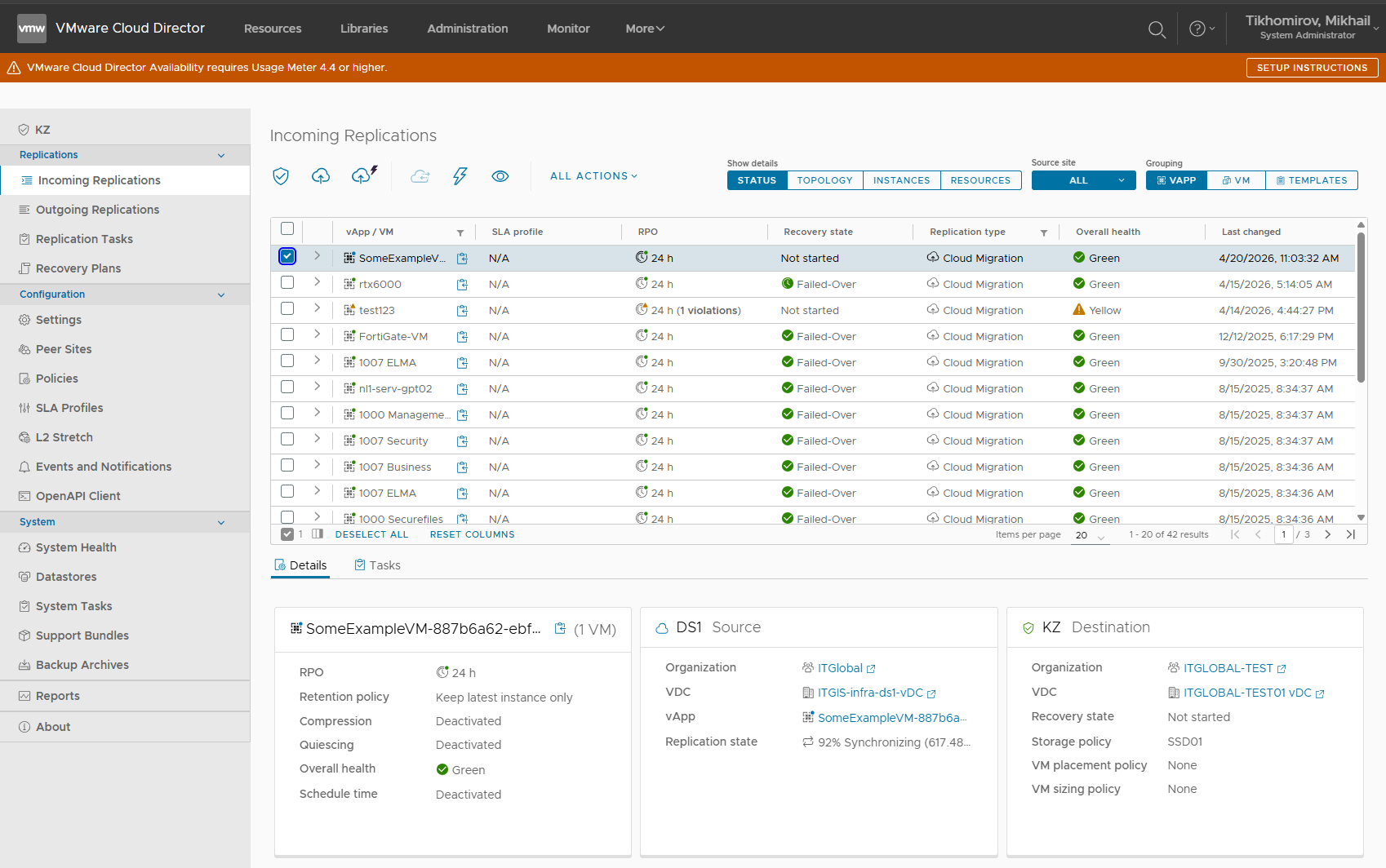1386x868 pixels.
Task: Click the cloud with lightning toolbar icon
Action: tap(364, 175)
